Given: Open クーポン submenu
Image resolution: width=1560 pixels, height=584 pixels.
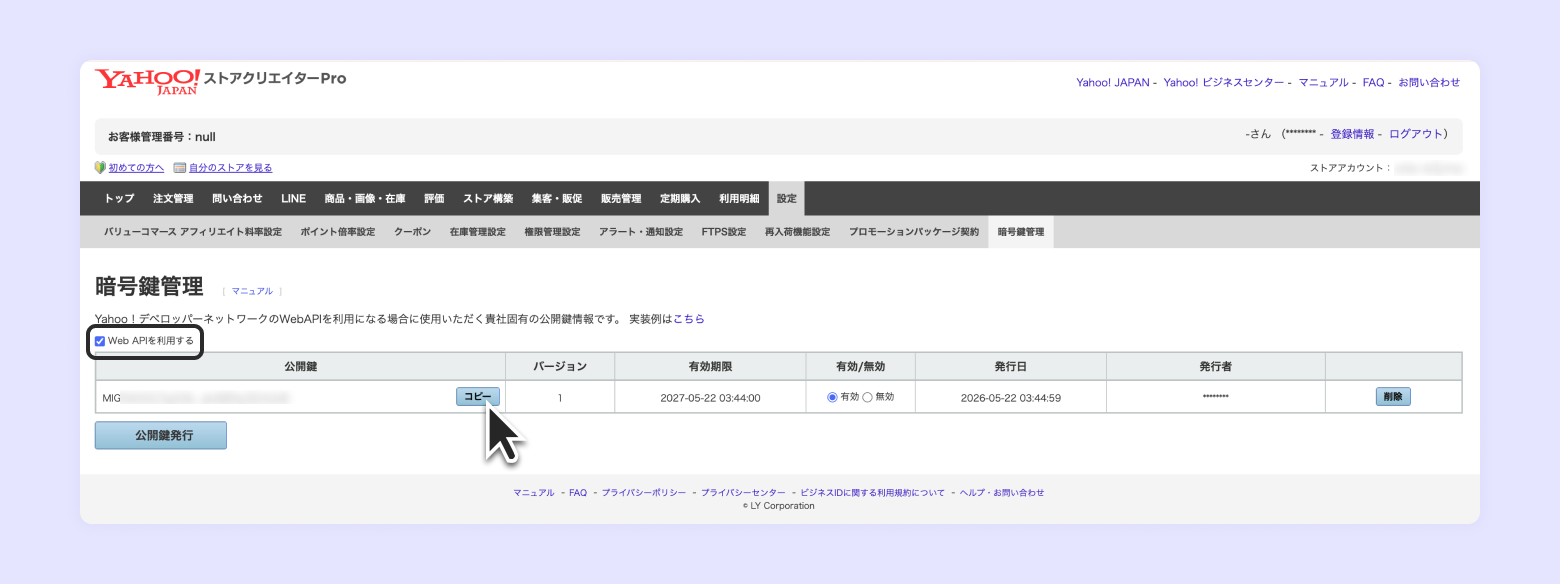Looking at the screenshot, I should tap(412, 232).
